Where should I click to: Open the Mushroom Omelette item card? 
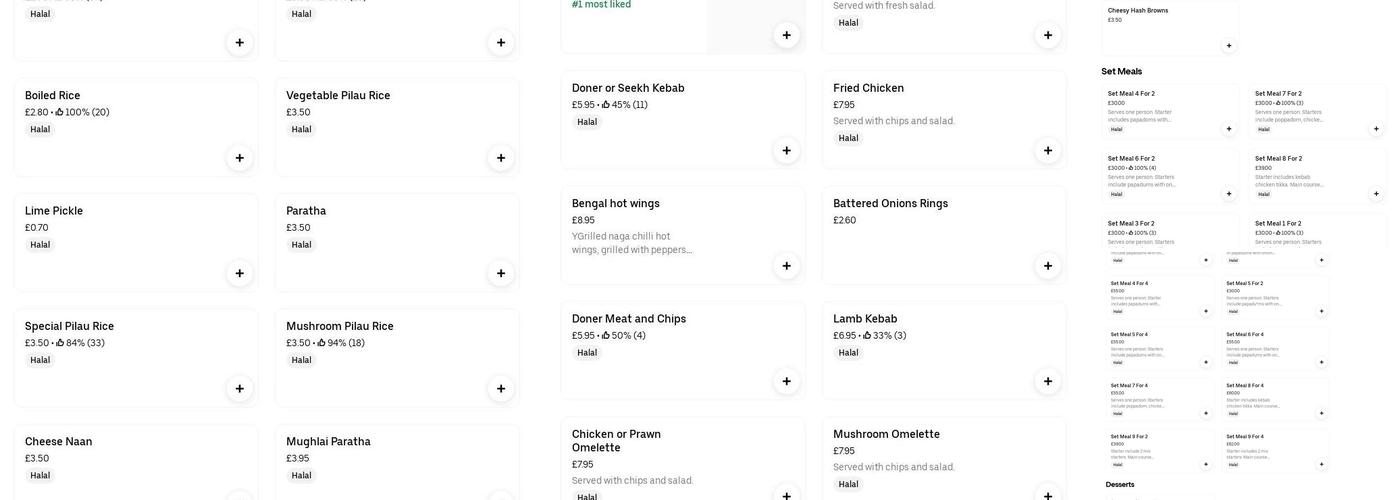click(920, 450)
